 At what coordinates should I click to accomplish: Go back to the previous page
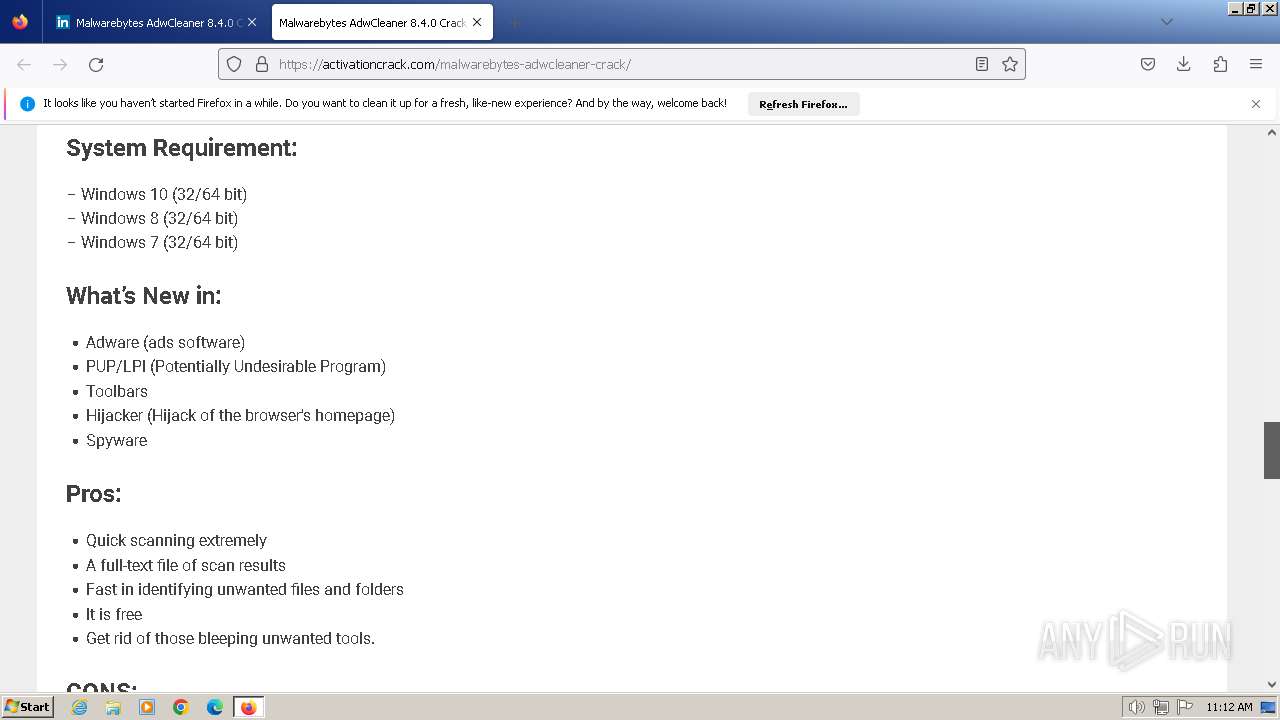(x=24, y=64)
